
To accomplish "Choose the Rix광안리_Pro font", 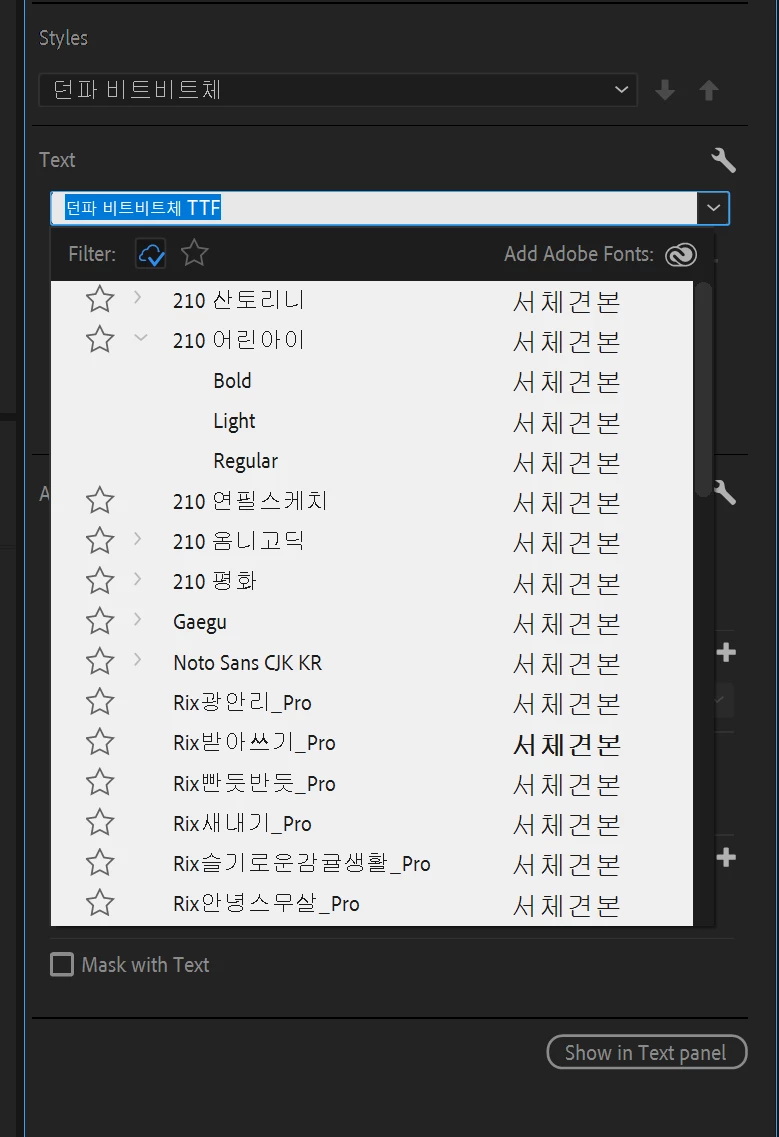I will click(x=242, y=703).
